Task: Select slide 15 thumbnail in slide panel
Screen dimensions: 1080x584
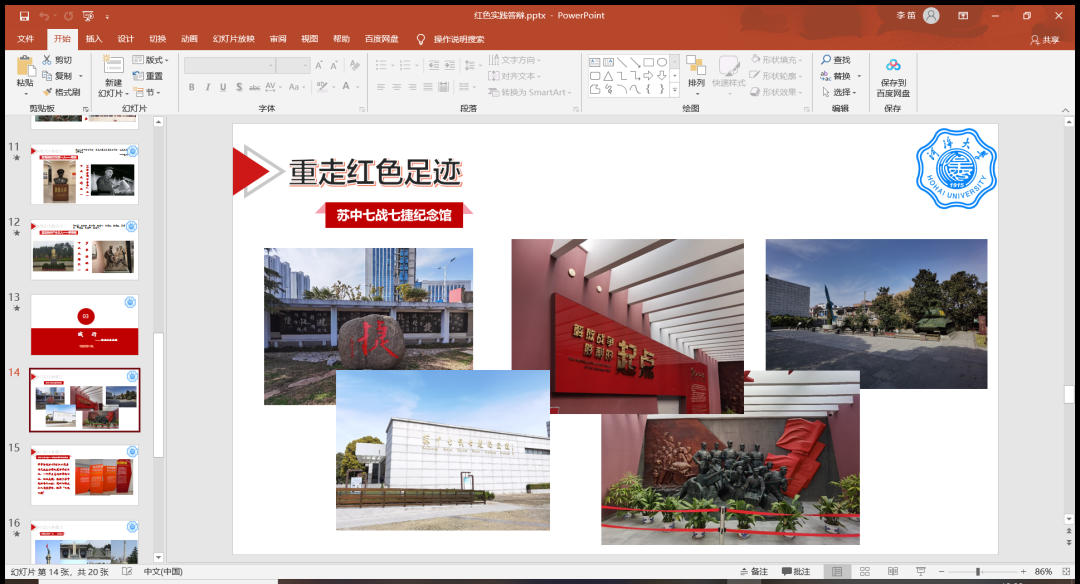Action: pyautogui.click(x=85, y=475)
